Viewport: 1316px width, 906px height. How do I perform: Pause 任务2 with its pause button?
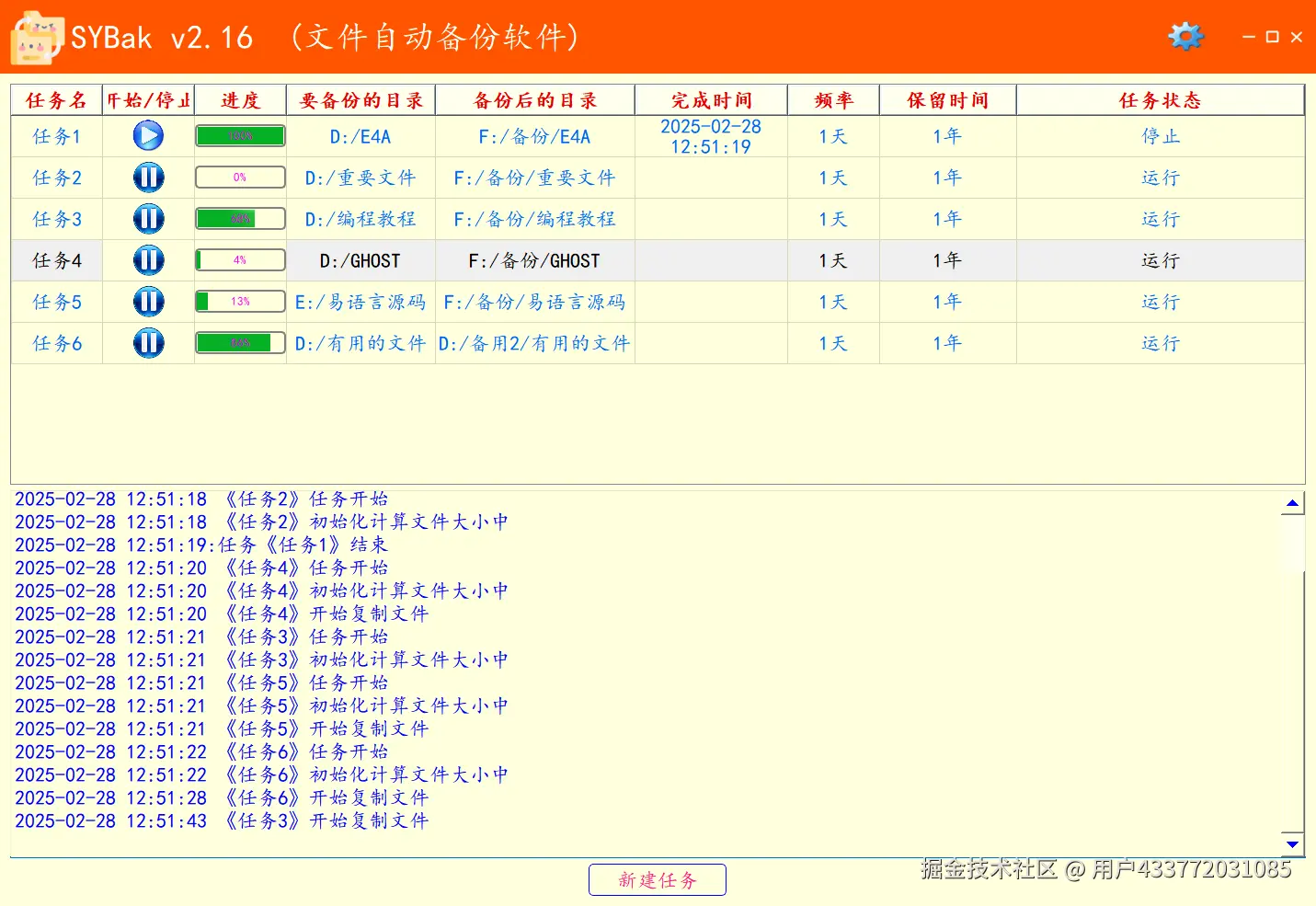click(x=148, y=177)
